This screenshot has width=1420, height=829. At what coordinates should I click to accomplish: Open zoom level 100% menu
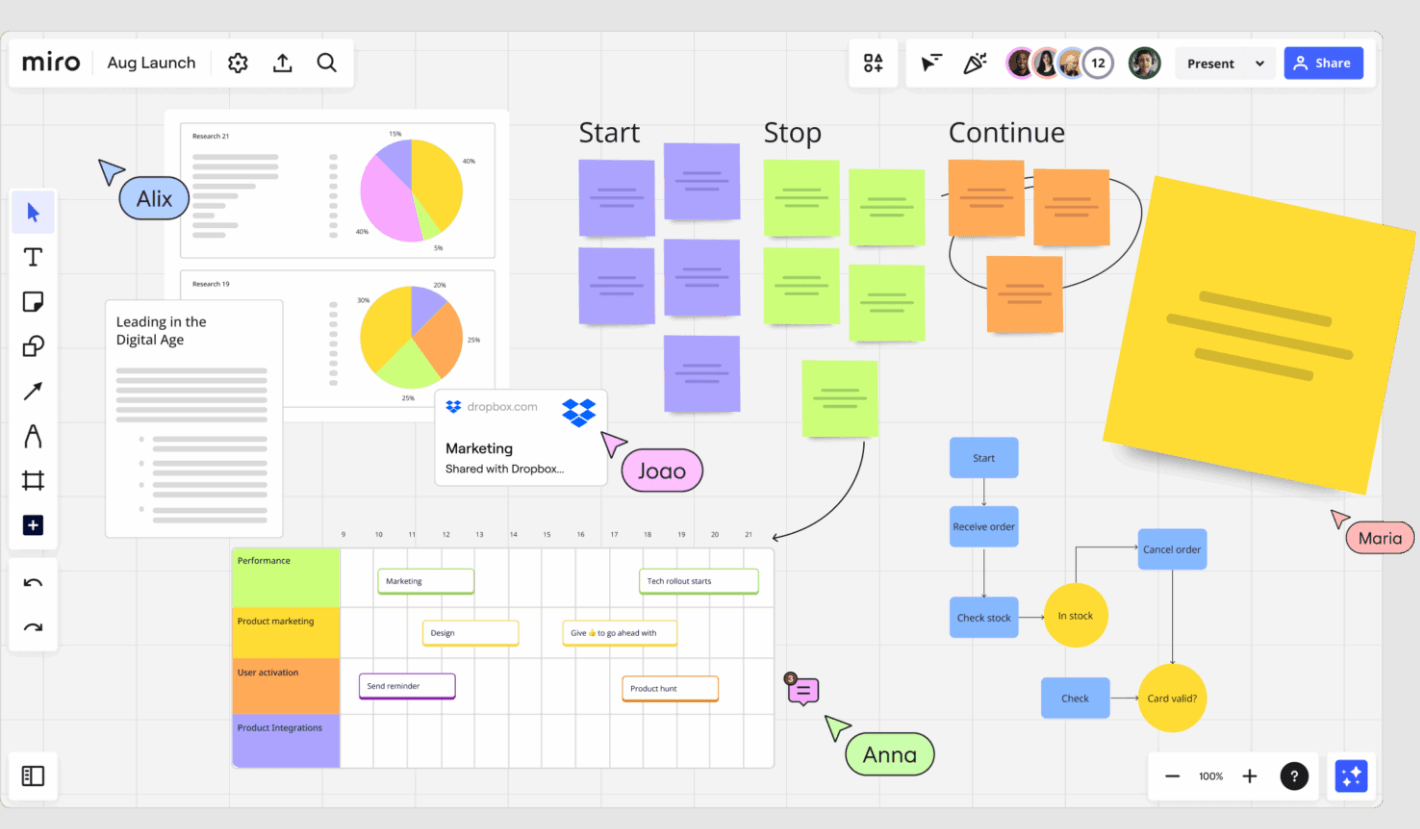click(1211, 776)
